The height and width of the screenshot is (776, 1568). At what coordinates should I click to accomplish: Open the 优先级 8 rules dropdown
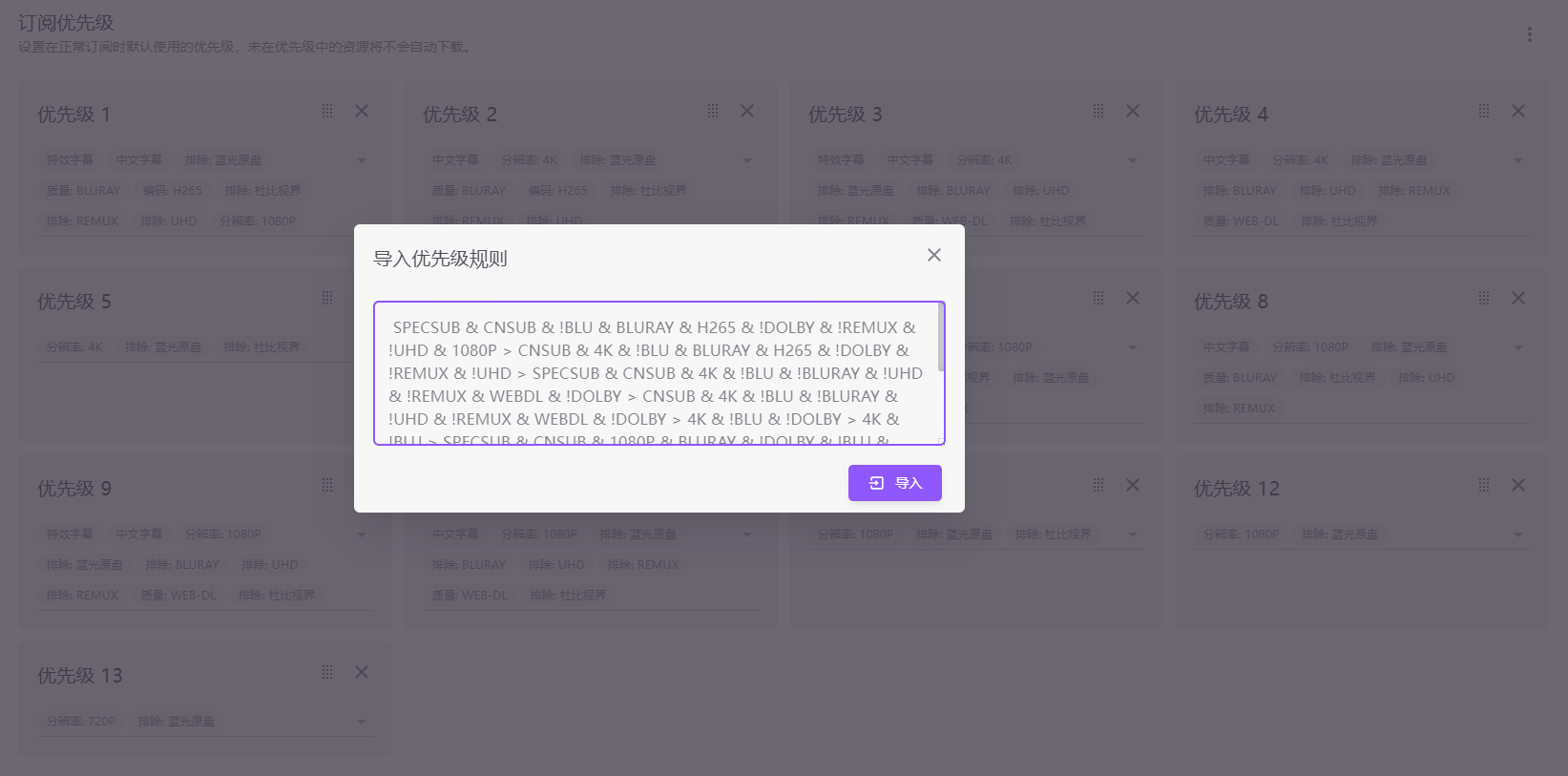[1518, 347]
